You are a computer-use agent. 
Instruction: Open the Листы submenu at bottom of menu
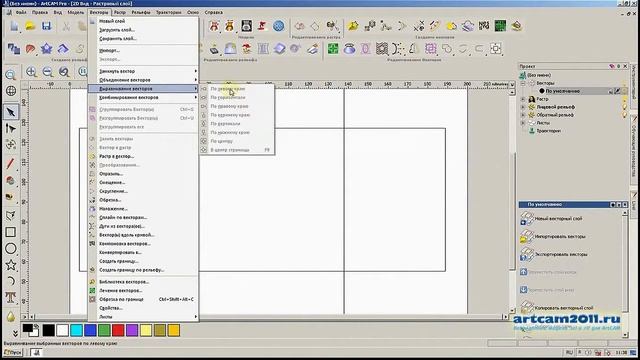(x=143, y=317)
